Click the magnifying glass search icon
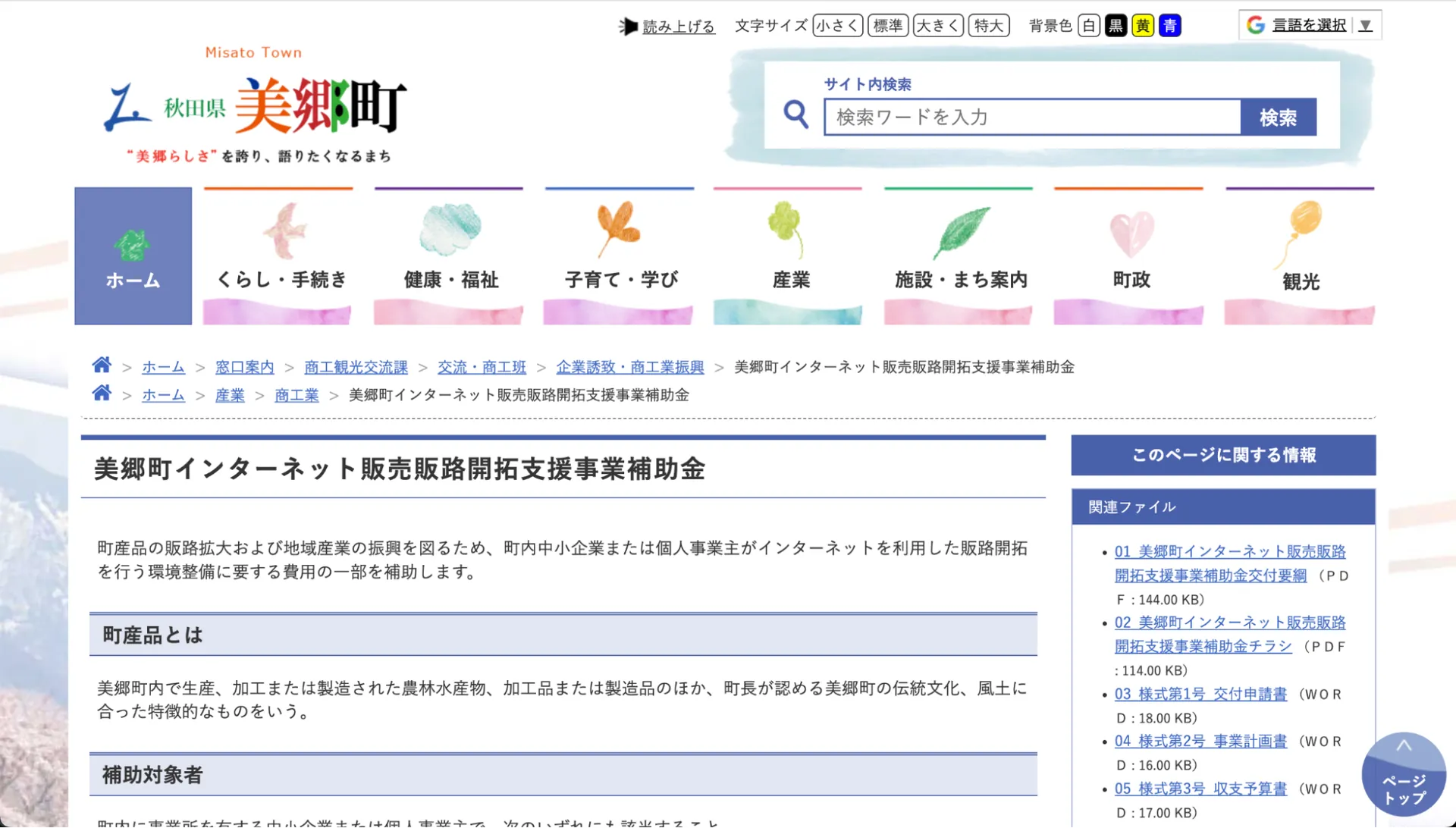 click(x=795, y=114)
